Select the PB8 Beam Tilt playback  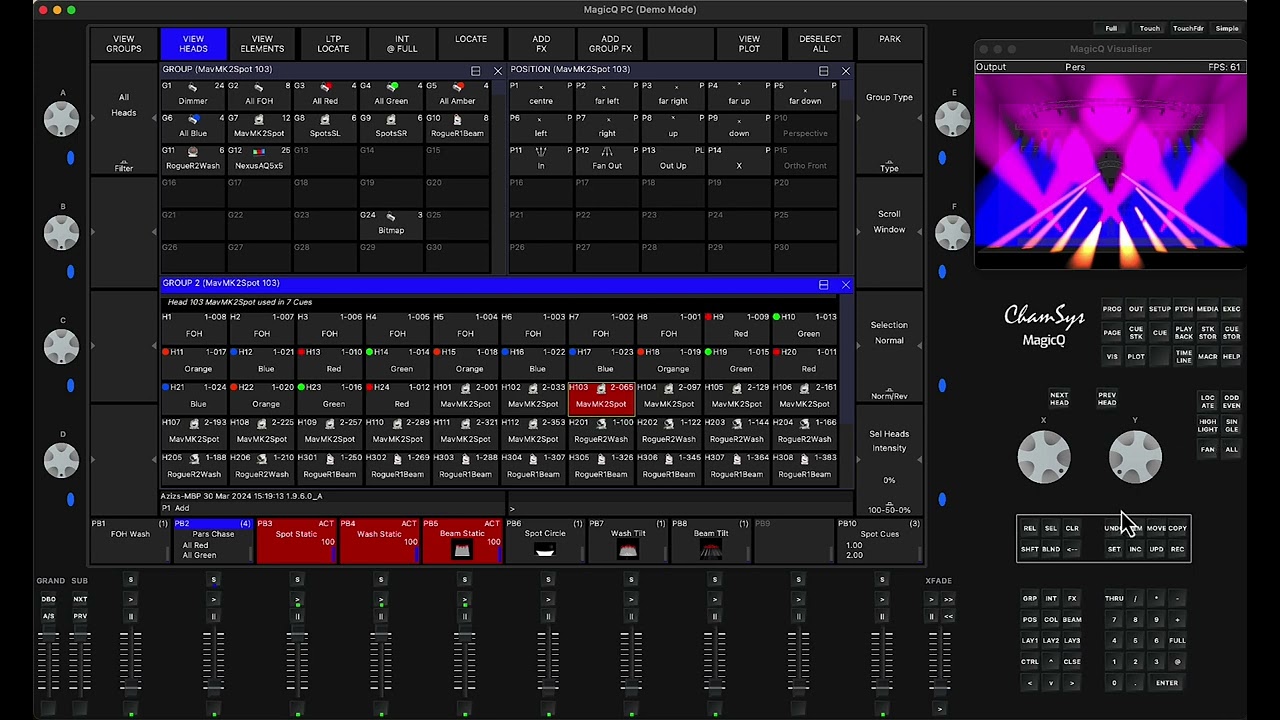click(x=712, y=541)
